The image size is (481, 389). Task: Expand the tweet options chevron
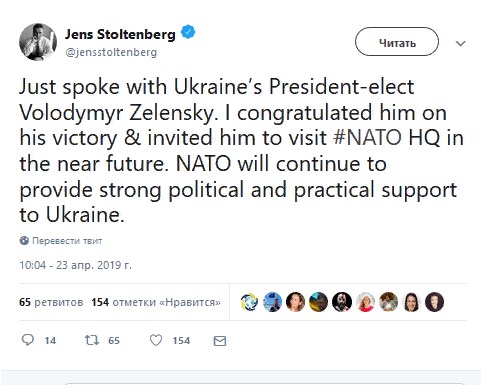(460, 43)
